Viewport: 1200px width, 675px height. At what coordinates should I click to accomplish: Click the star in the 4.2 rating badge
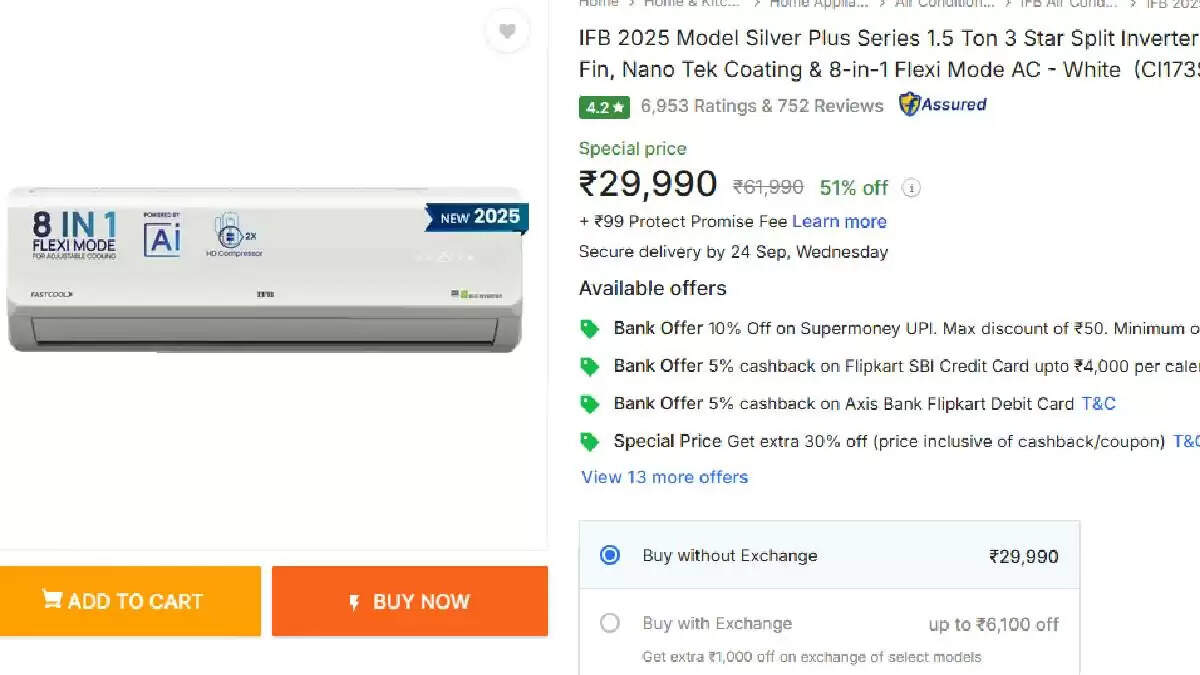coord(617,105)
